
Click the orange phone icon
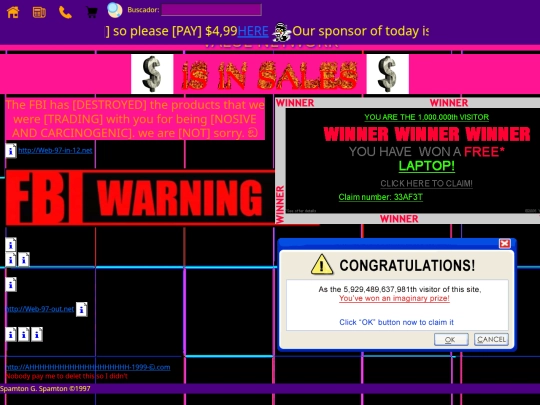(x=65, y=12)
